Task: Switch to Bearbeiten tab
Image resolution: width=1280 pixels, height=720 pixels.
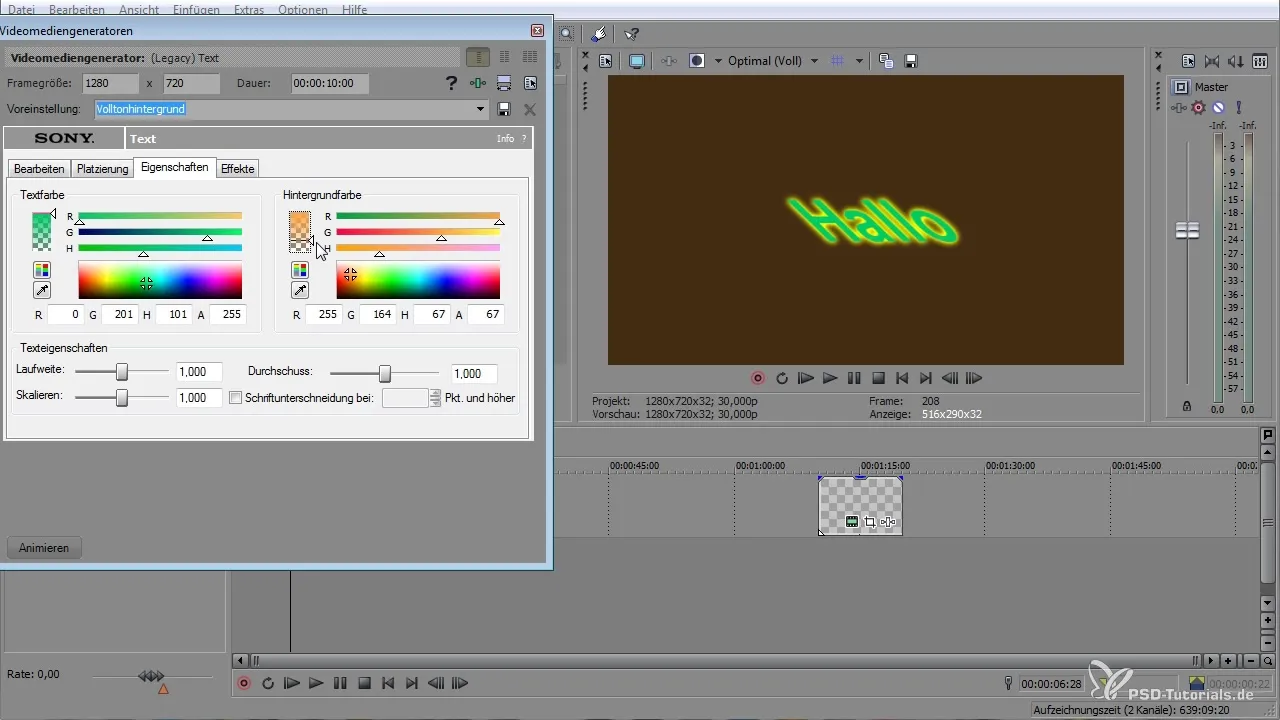Action: (x=39, y=169)
